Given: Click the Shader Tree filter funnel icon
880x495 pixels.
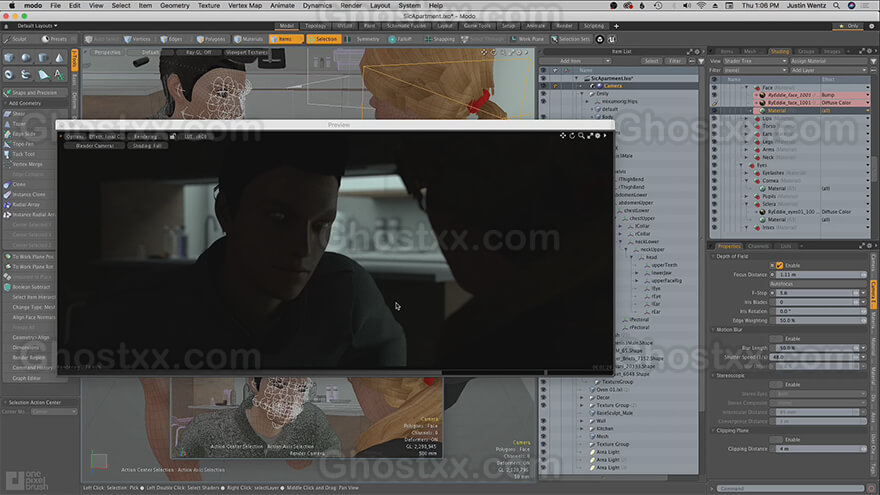Looking at the screenshot, I should pos(873,61).
